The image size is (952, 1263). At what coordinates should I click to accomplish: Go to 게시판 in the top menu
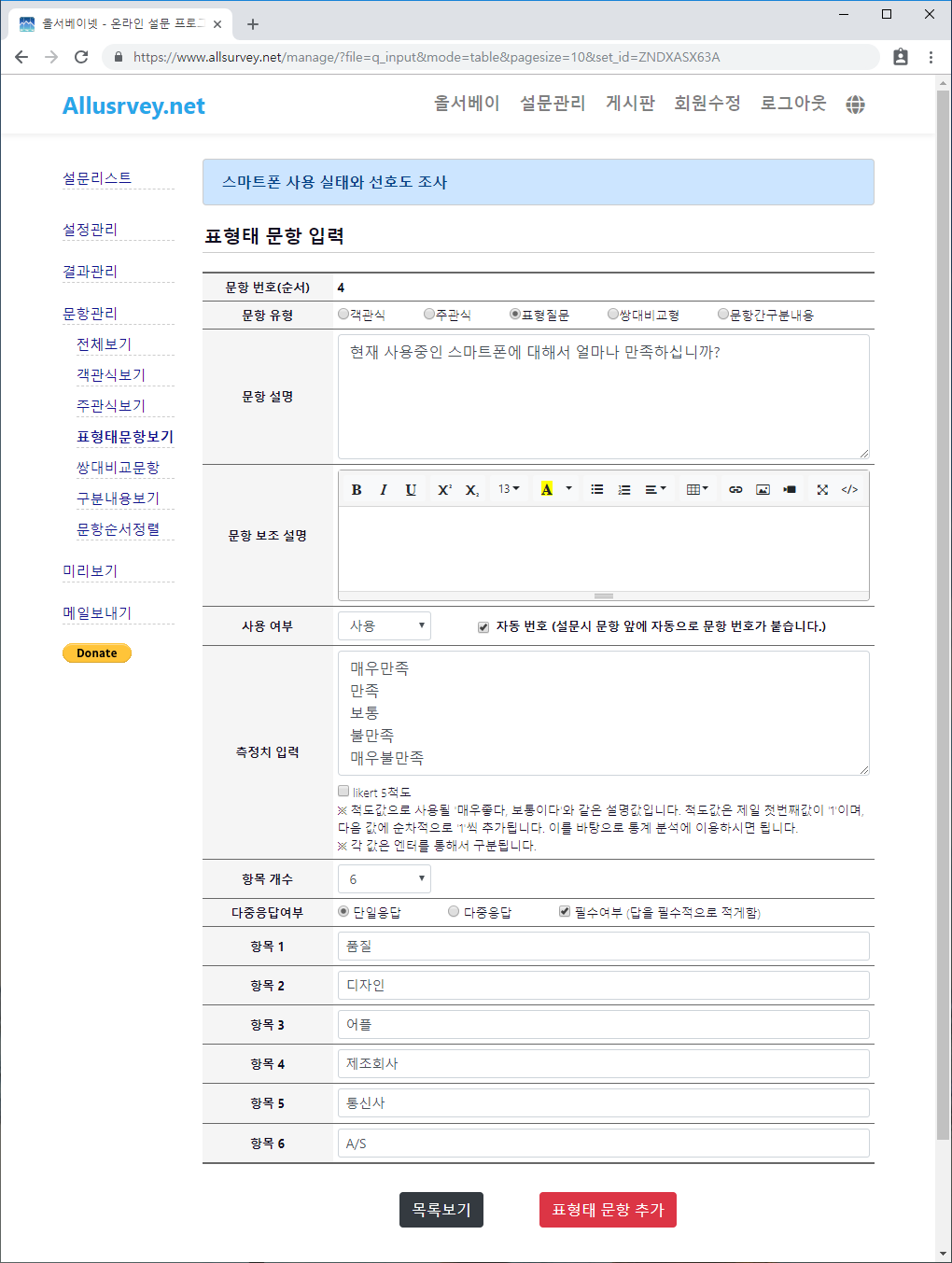point(630,104)
